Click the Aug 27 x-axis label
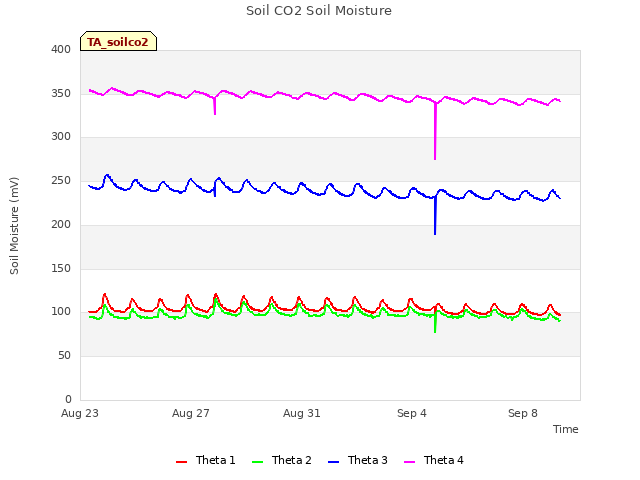 pos(191,413)
